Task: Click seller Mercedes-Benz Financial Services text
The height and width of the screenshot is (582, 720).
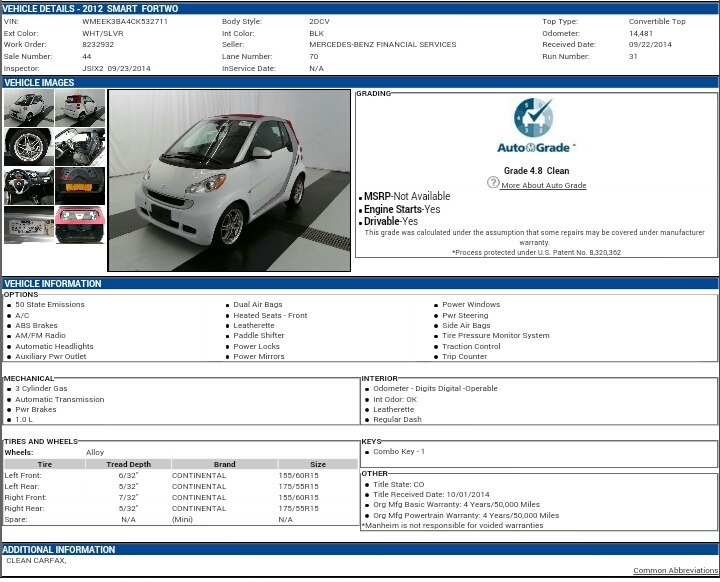Action: coord(382,45)
